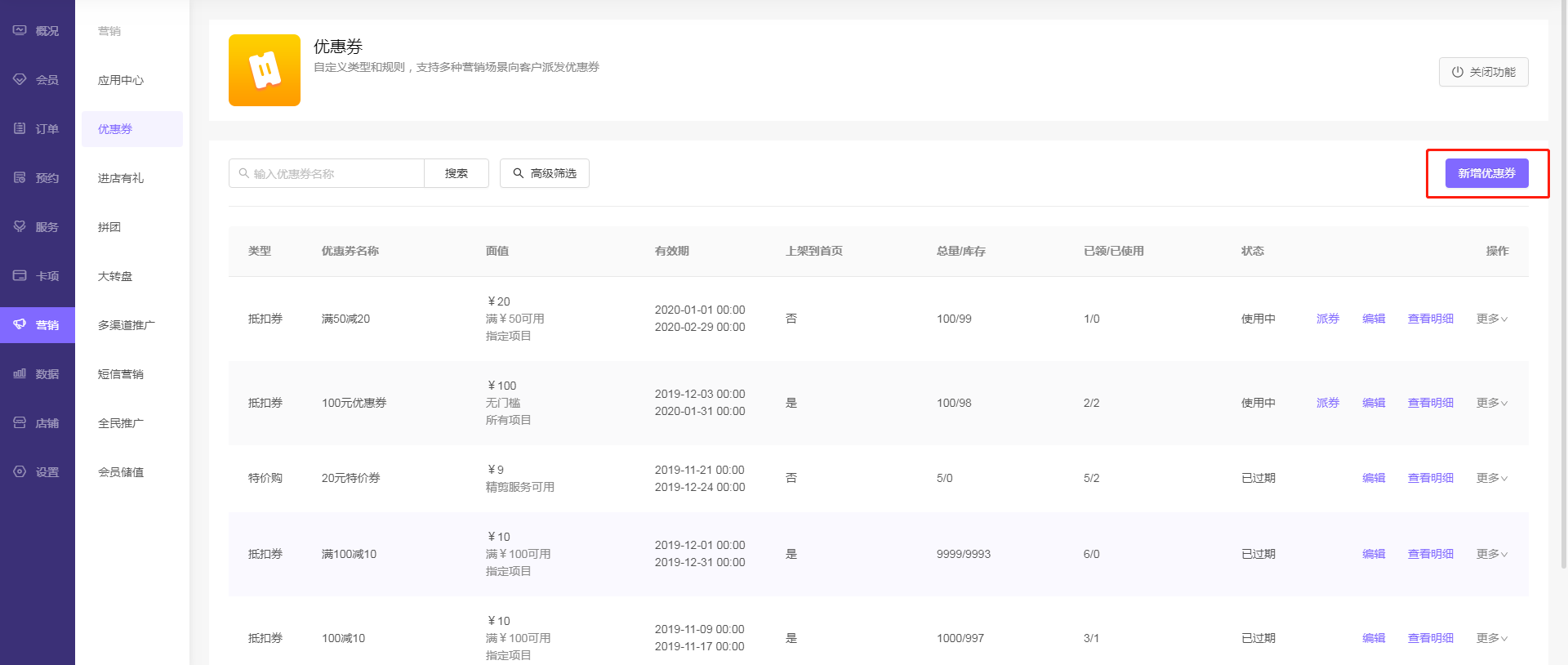The image size is (1568, 665).
Task: Open 多渠道推广 submenu item
Action: click(127, 325)
